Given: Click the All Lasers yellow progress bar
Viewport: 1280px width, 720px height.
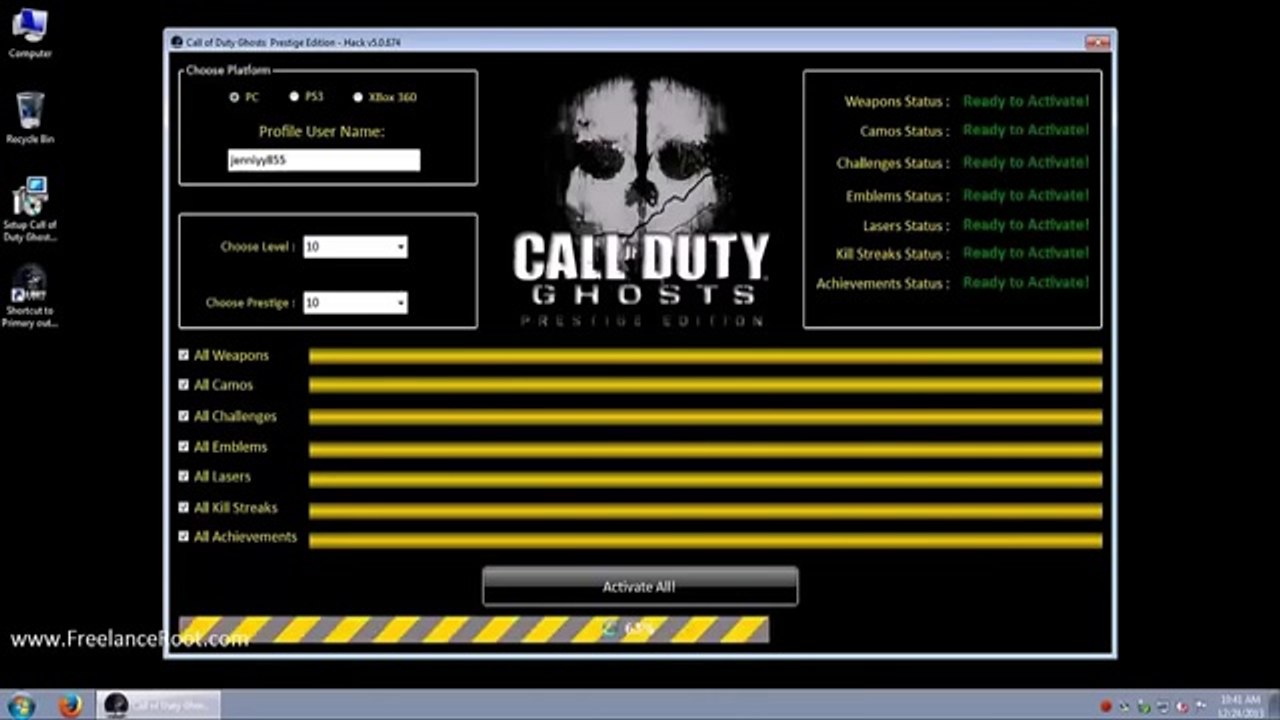Looking at the screenshot, I should [x=705, y=479].
